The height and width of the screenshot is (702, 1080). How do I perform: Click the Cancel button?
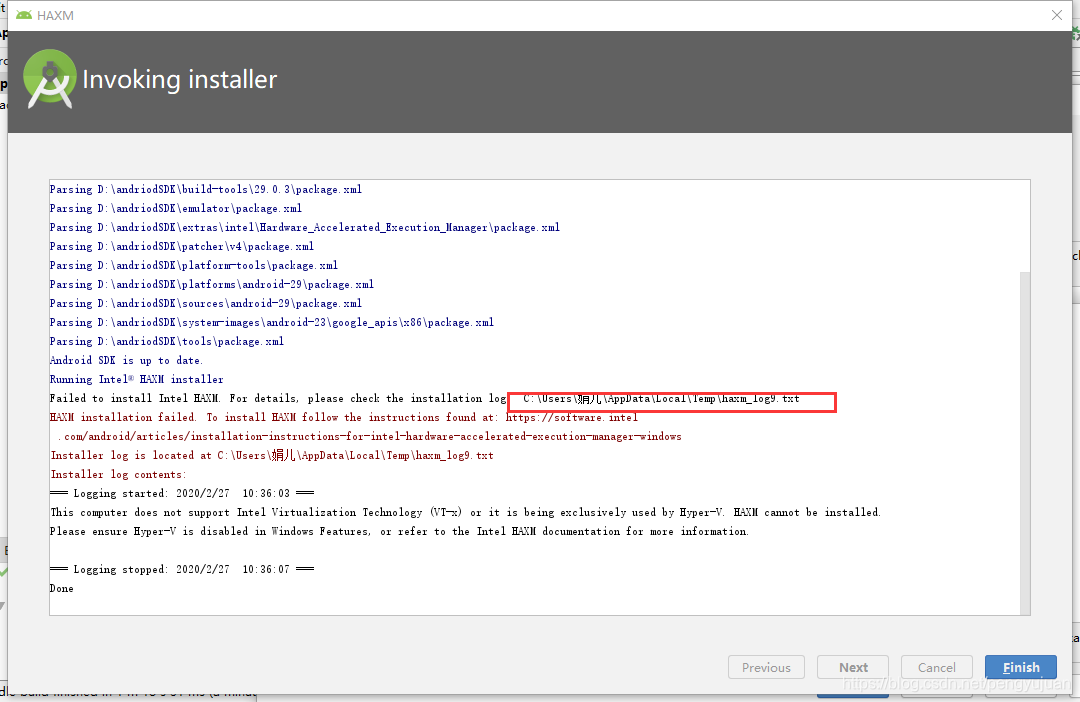click(x=937, y=667)
